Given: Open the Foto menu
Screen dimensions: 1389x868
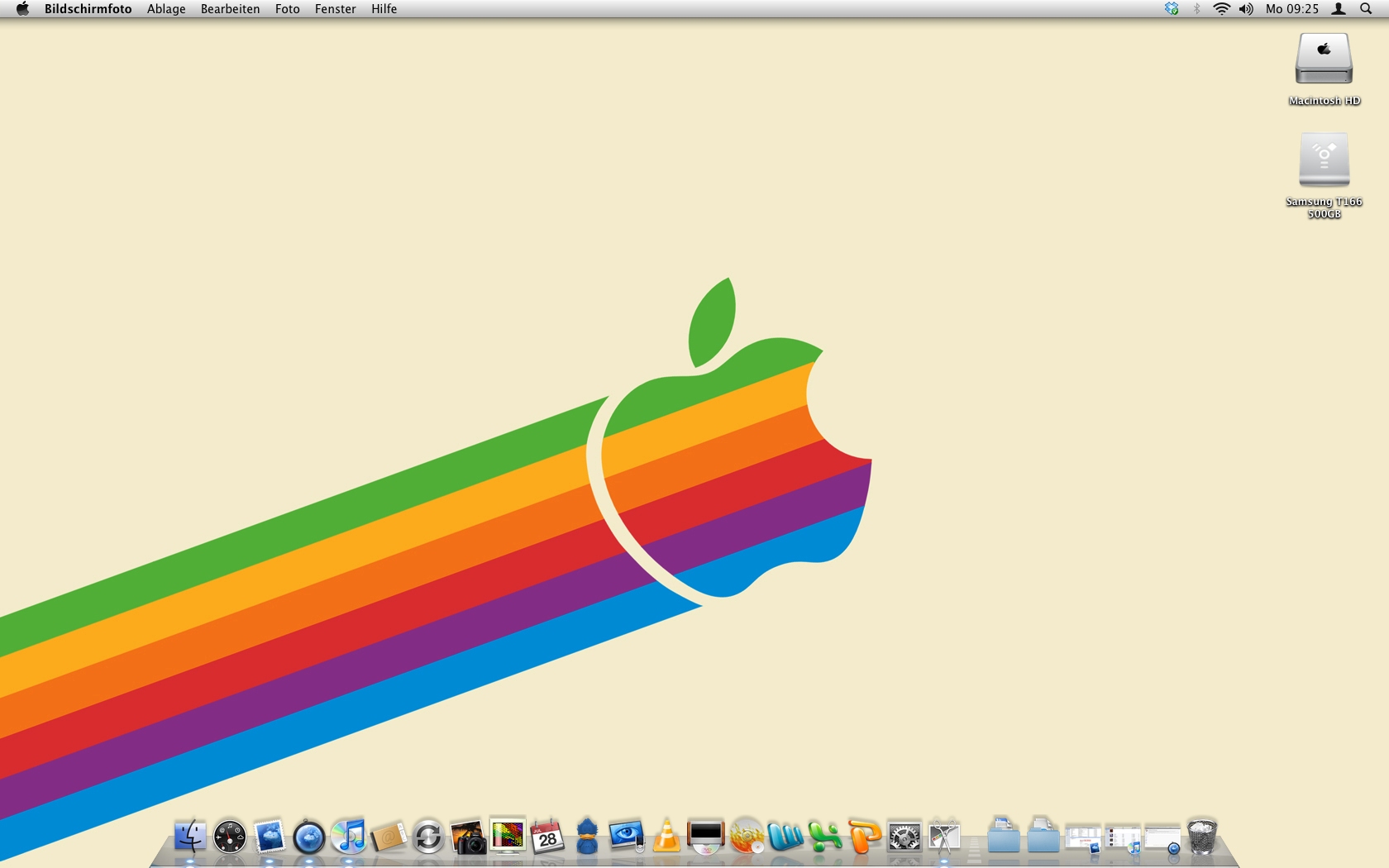Looking at the screenshot, I should [287, 9].
